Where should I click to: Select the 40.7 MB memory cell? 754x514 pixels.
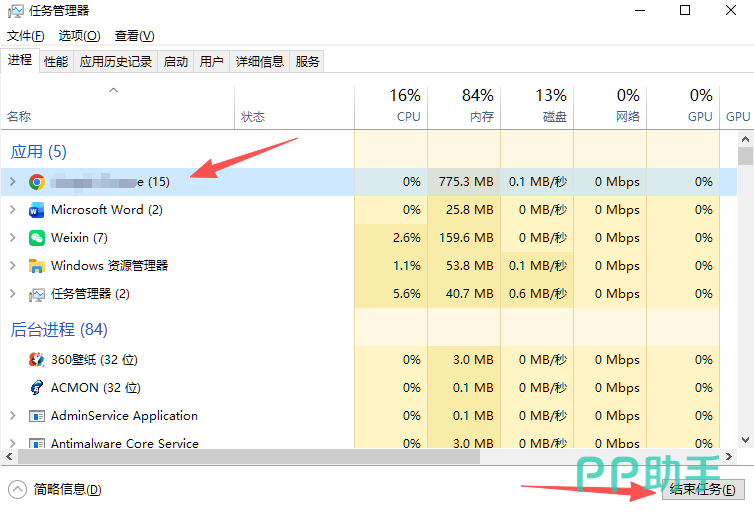pyautogui.click(x=464, y=294)
